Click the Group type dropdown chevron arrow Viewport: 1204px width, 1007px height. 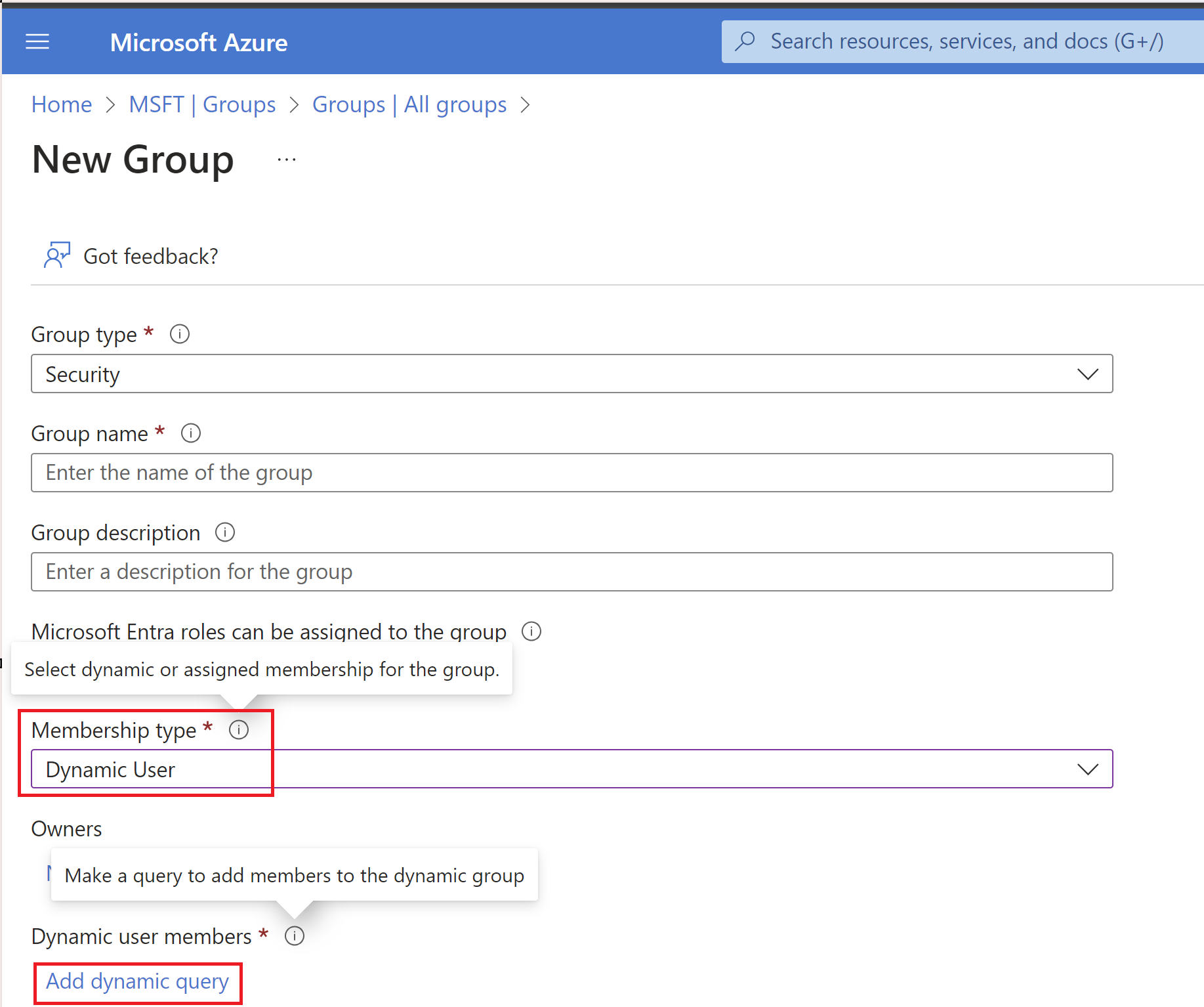pos(1087,374)
